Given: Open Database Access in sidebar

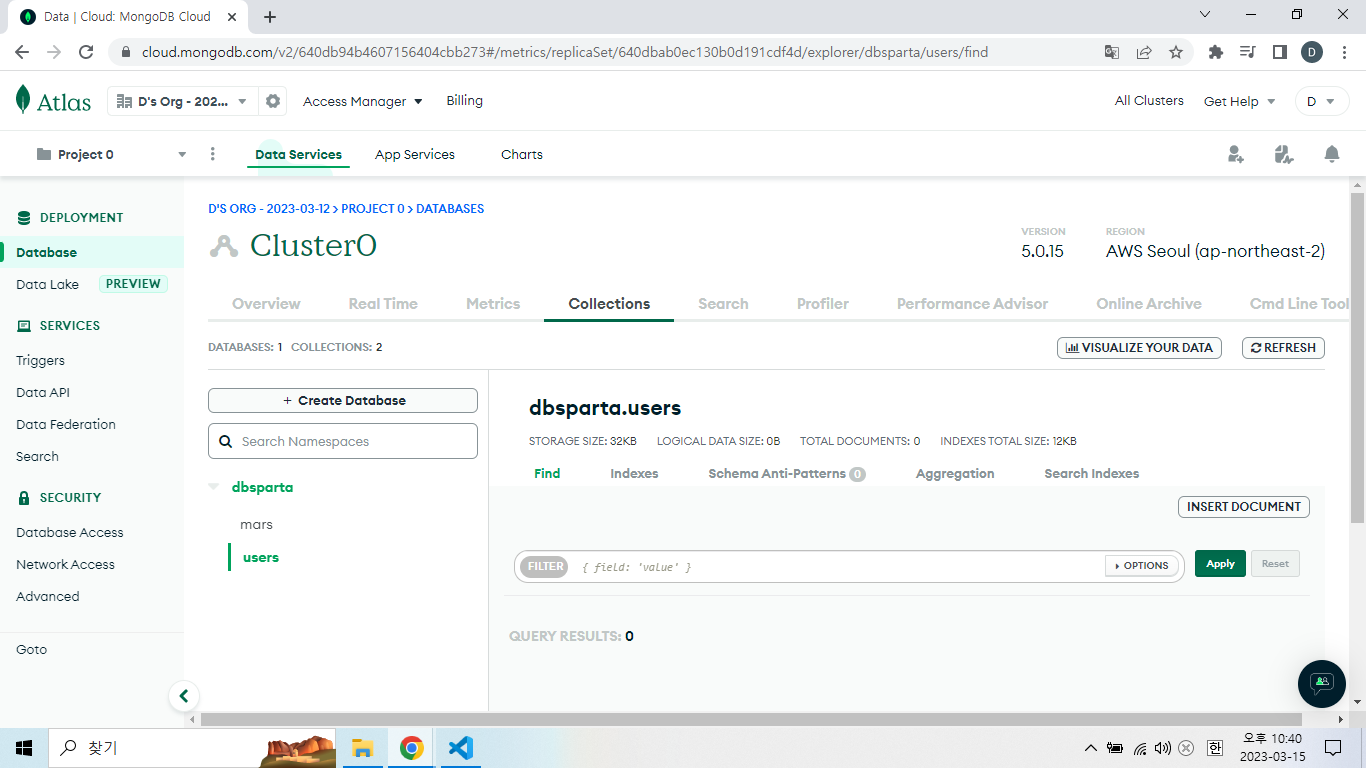Looking at the screenshot, I should click(70, 532).
